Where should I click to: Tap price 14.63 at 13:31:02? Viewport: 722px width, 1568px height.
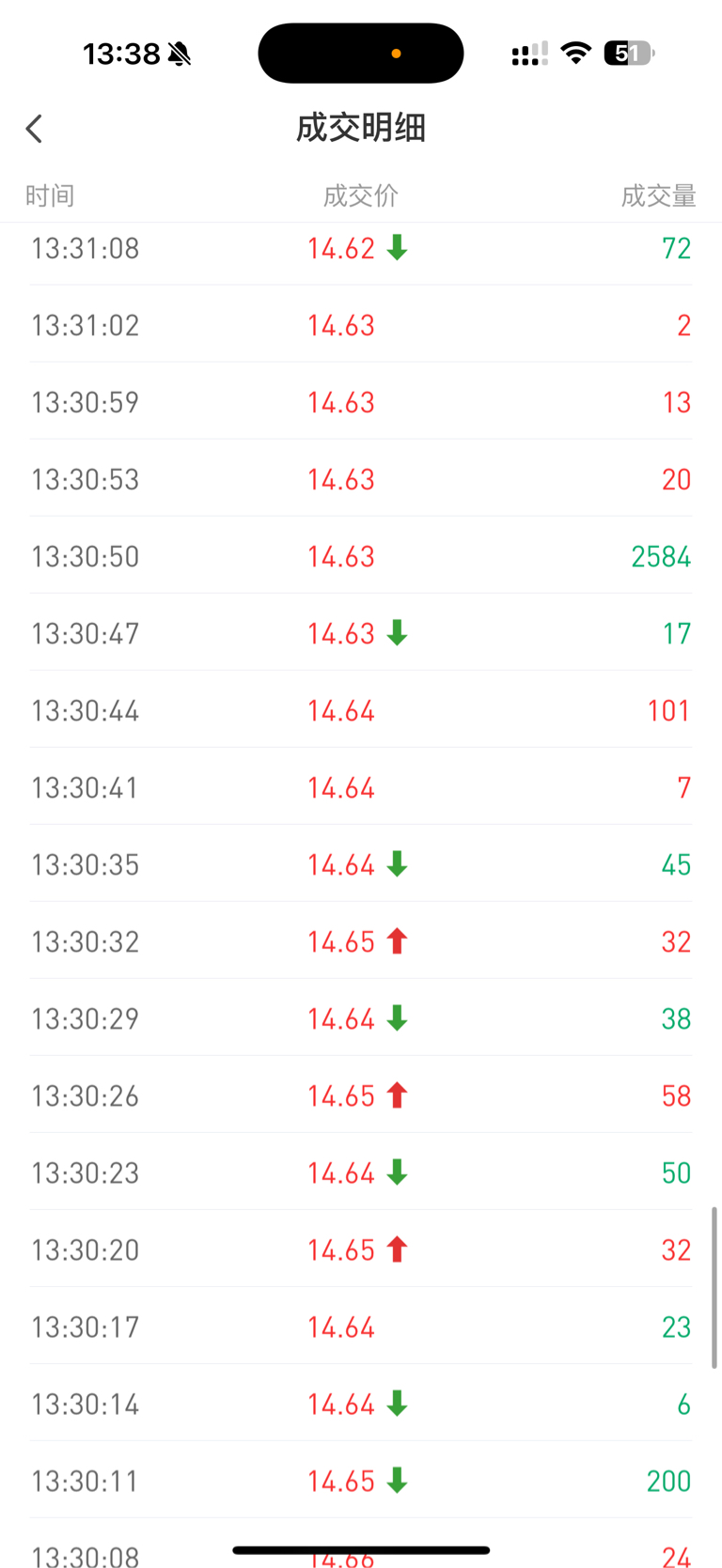pos(341,325)
